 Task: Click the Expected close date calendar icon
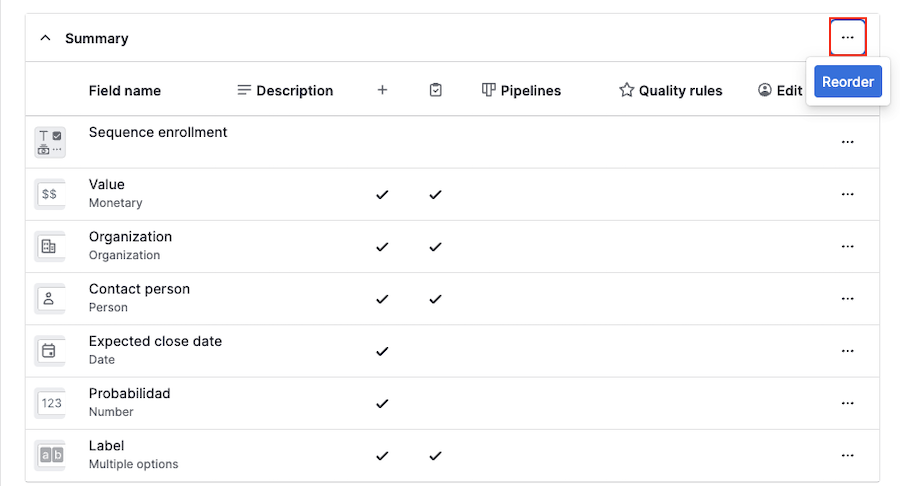click(49, 351)
